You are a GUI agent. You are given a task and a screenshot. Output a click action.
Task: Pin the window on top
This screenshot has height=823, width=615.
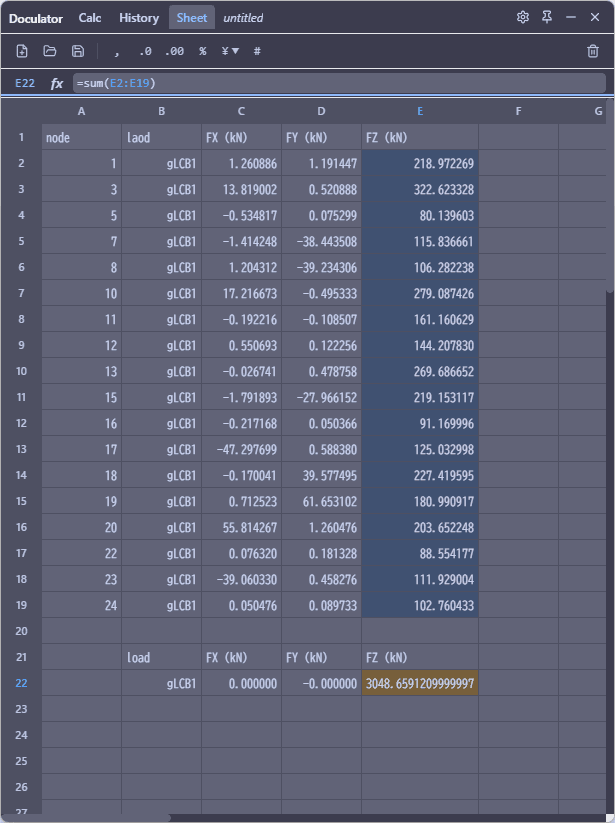(547, 17)
